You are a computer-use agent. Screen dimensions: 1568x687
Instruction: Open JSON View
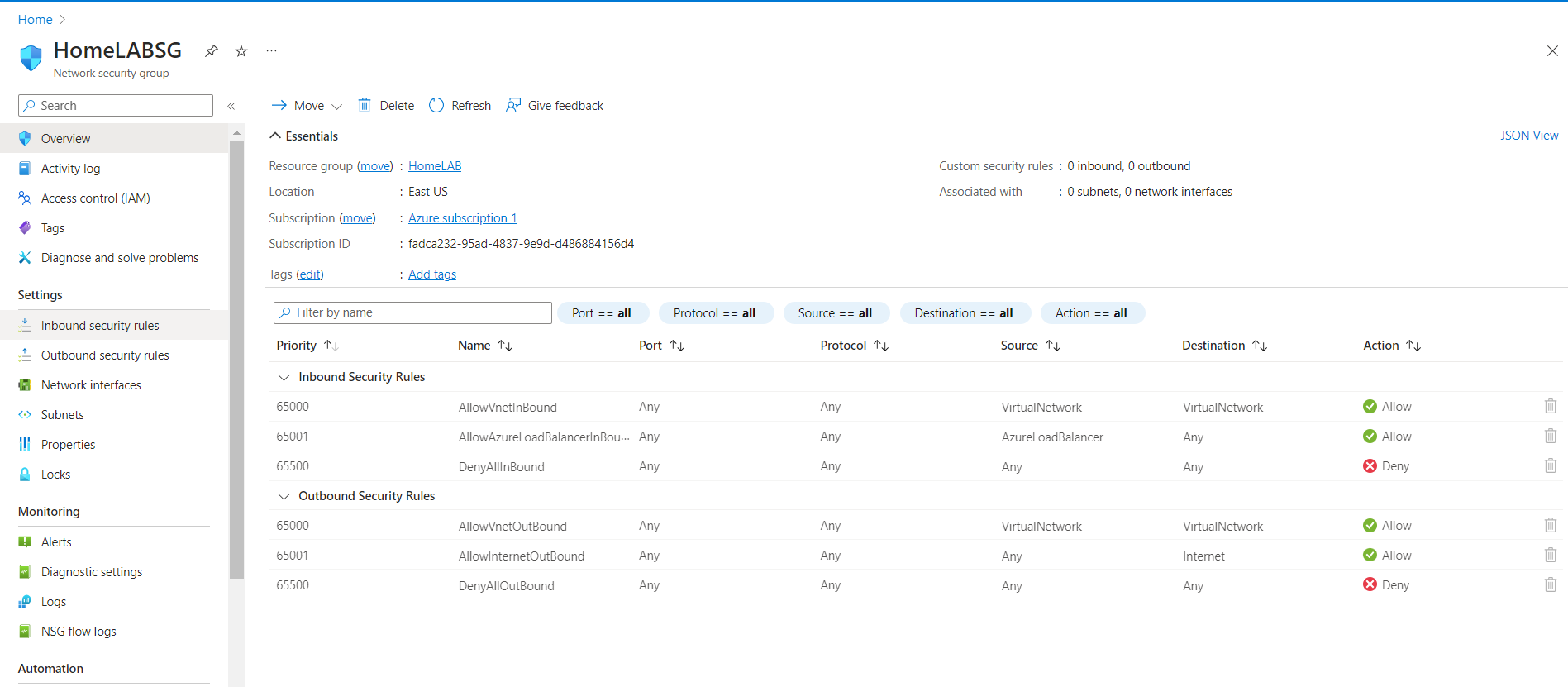[1529, 136]
